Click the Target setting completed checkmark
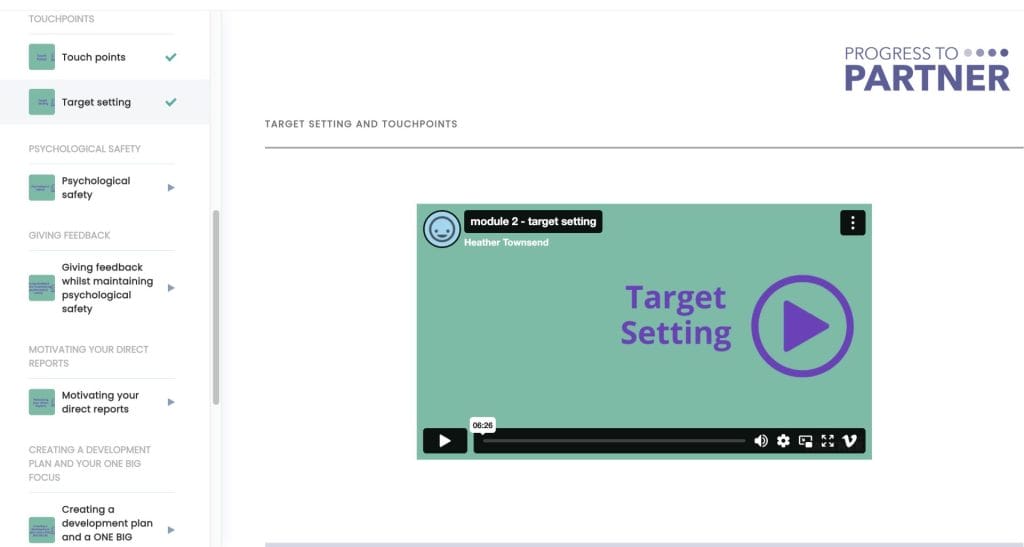This screenshot has height=547, width=1024. tap(171, 102)
